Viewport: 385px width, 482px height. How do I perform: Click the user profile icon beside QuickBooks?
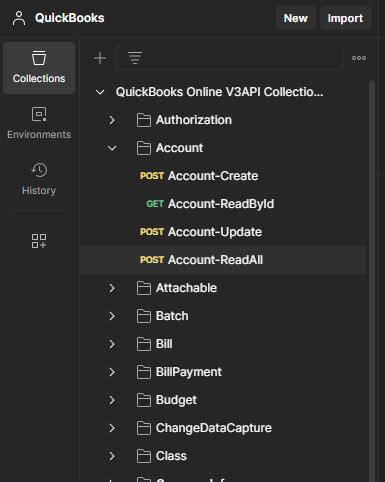[x=19, y=18]
